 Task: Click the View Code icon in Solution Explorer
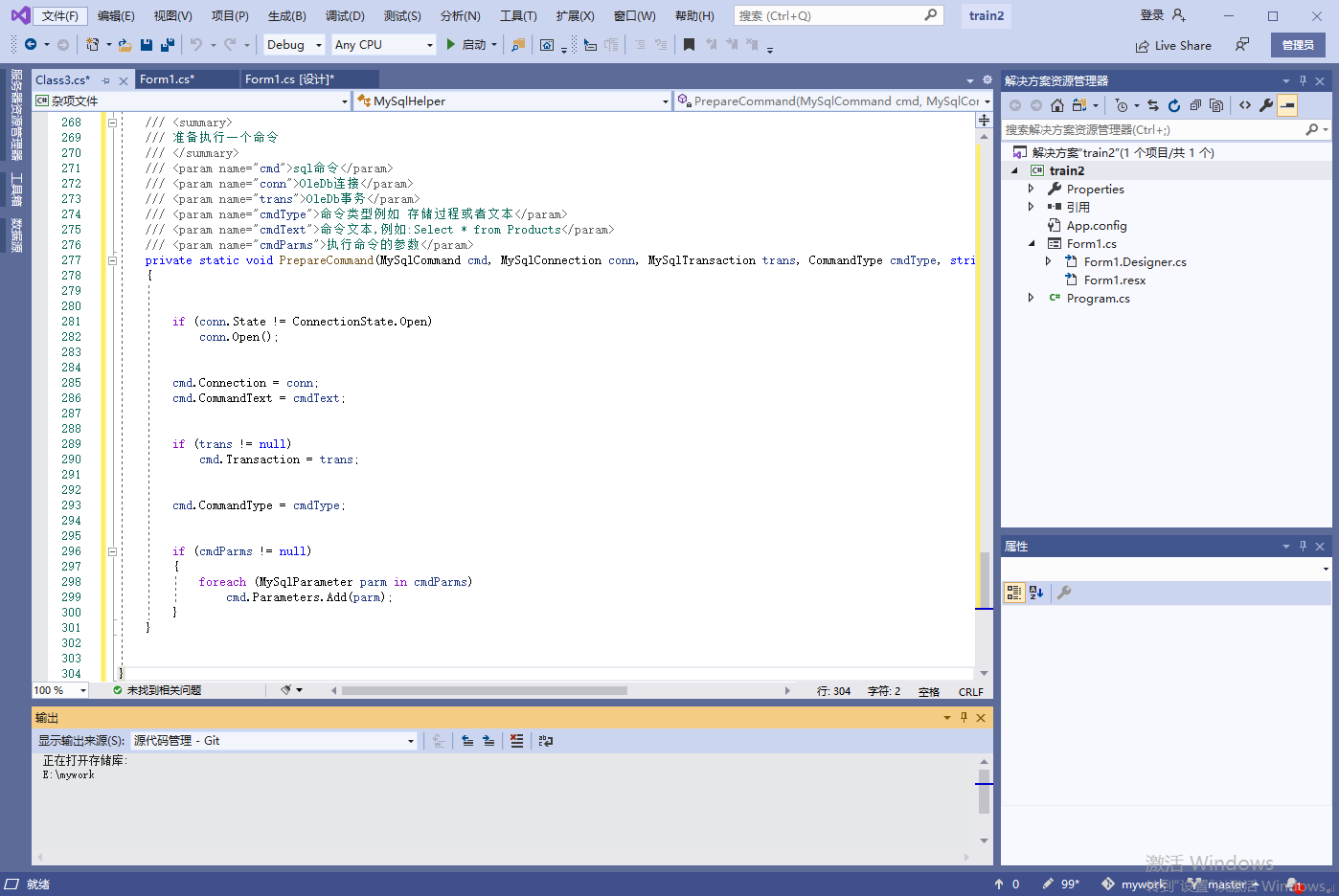[x=1245, y=105]
